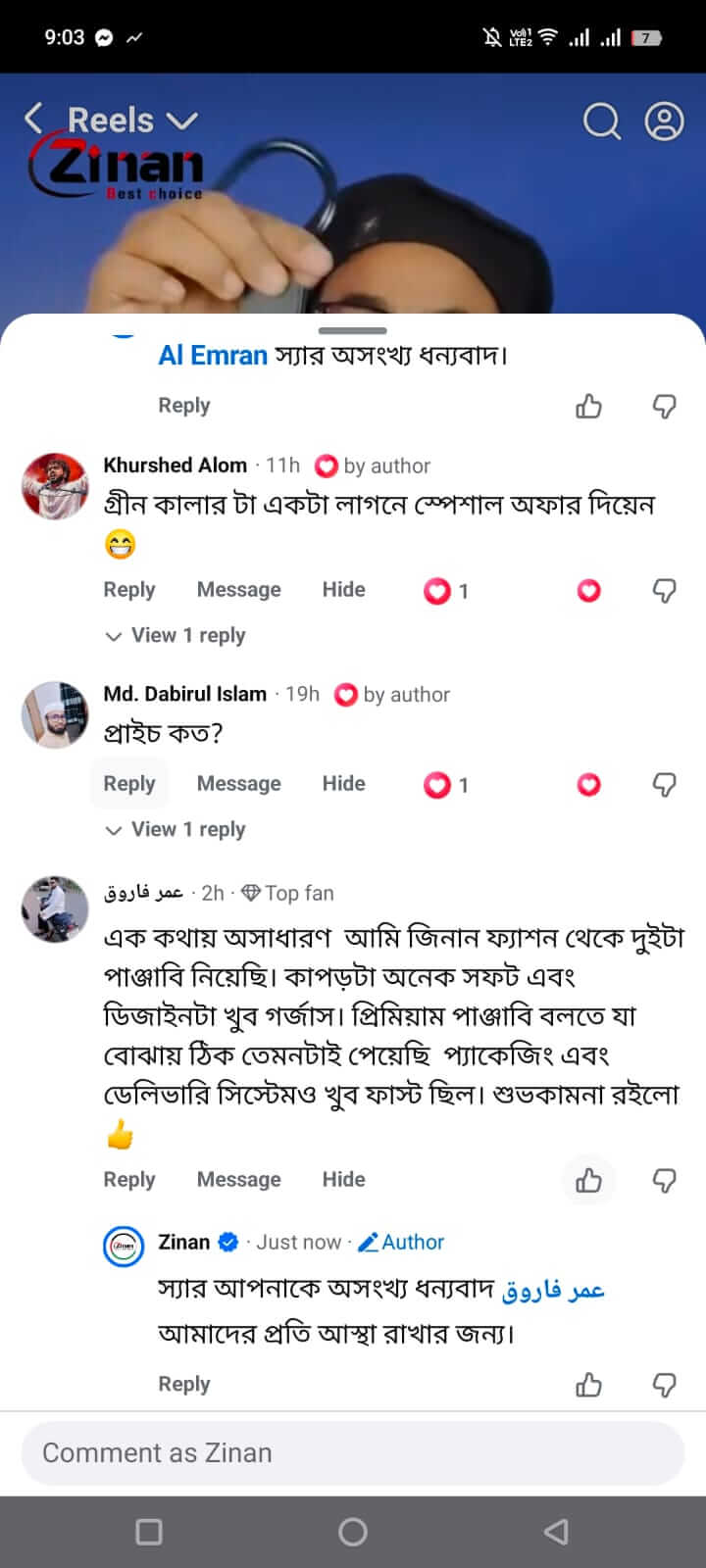Screen dimensions: 706x1568
Task: Open Khurshed Alom's profile picture
Action: pos(56,486)
